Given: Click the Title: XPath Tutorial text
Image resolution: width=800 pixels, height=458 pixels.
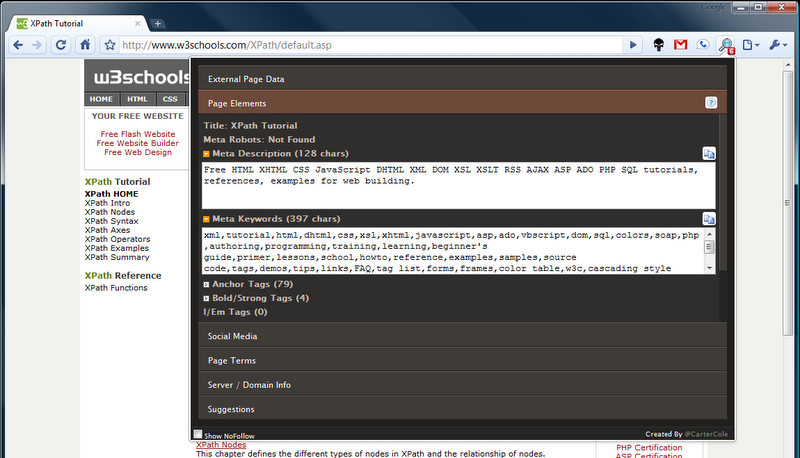Looking at the screenshot, I should click(x=250, y=125).
